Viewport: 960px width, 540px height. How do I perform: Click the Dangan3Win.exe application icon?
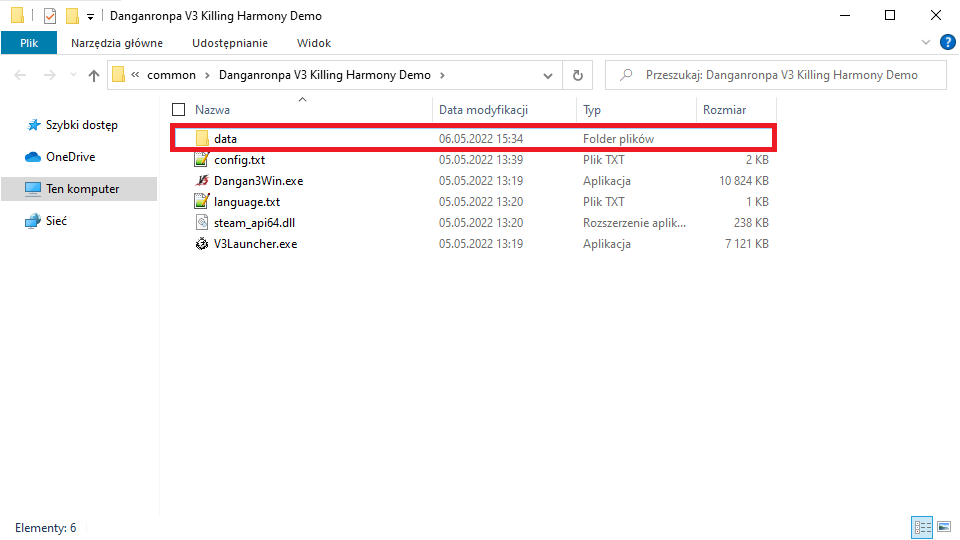click(202, 181)
